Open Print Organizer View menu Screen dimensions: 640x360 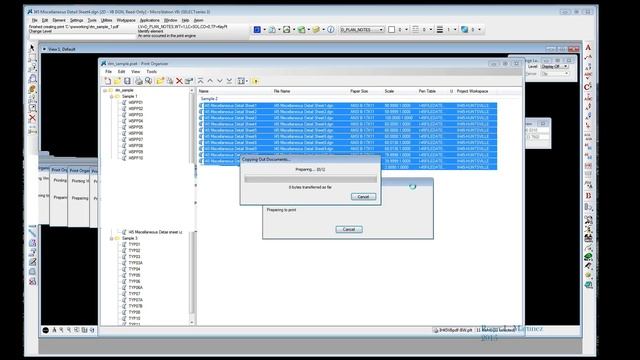[x=136, y=71]
